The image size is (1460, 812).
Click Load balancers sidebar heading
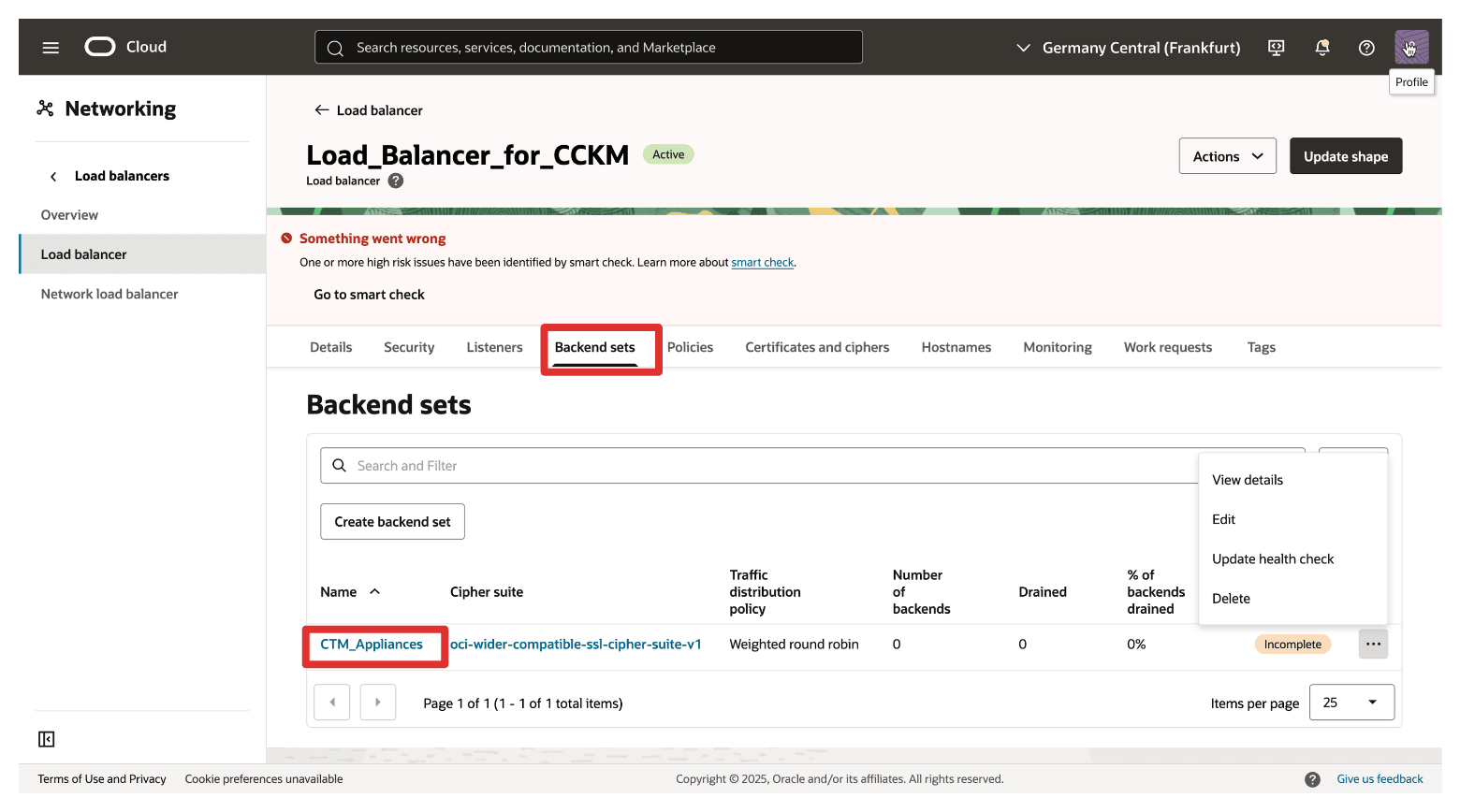(122, 176)
